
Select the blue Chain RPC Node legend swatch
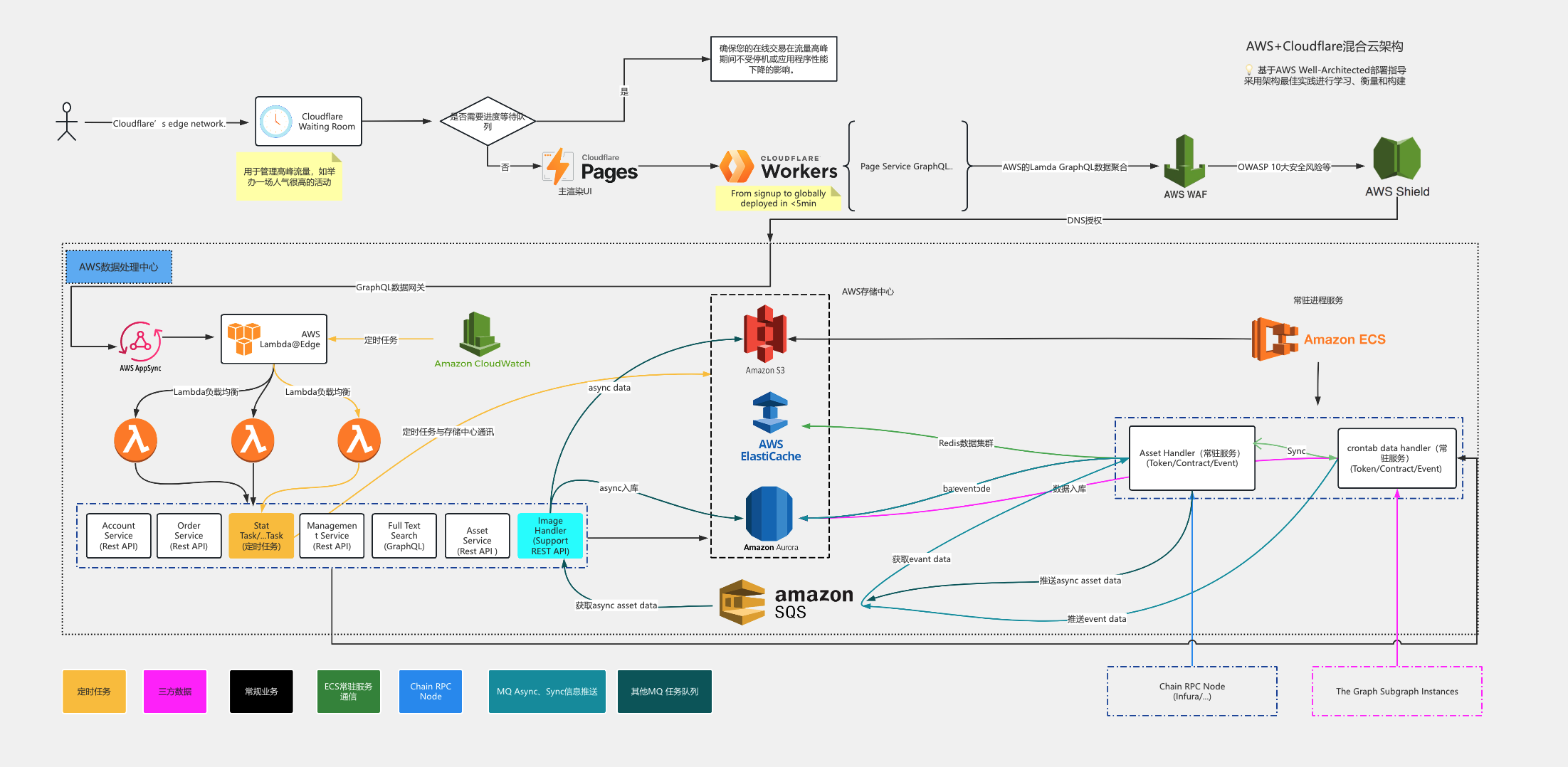(431, 691)
